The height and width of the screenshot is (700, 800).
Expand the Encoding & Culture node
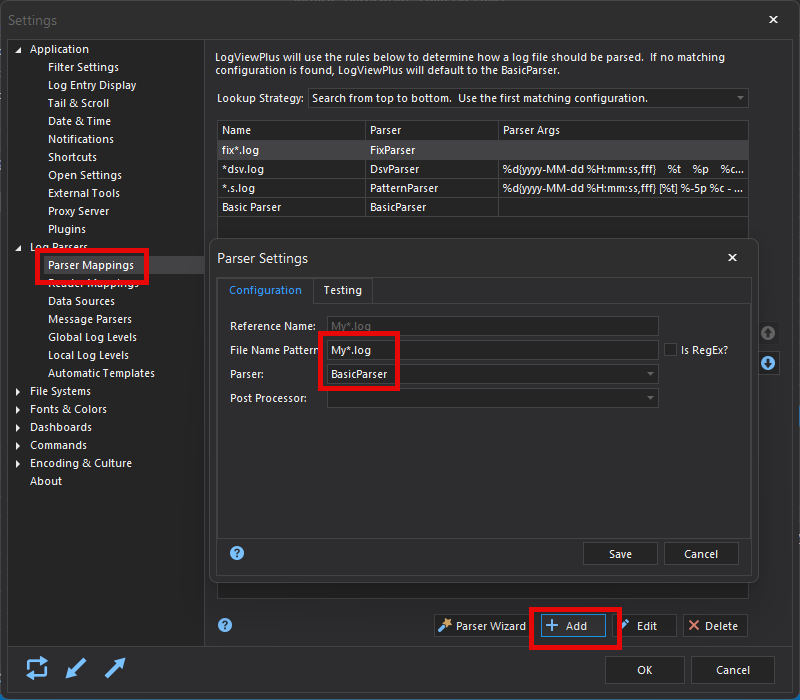(x=18, y=463)
